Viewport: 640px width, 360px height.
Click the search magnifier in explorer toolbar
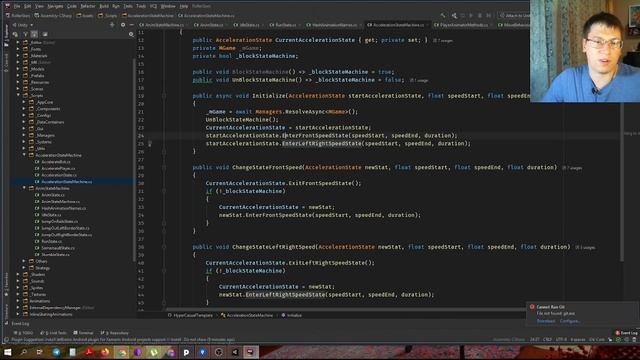(x=131, y=35)
